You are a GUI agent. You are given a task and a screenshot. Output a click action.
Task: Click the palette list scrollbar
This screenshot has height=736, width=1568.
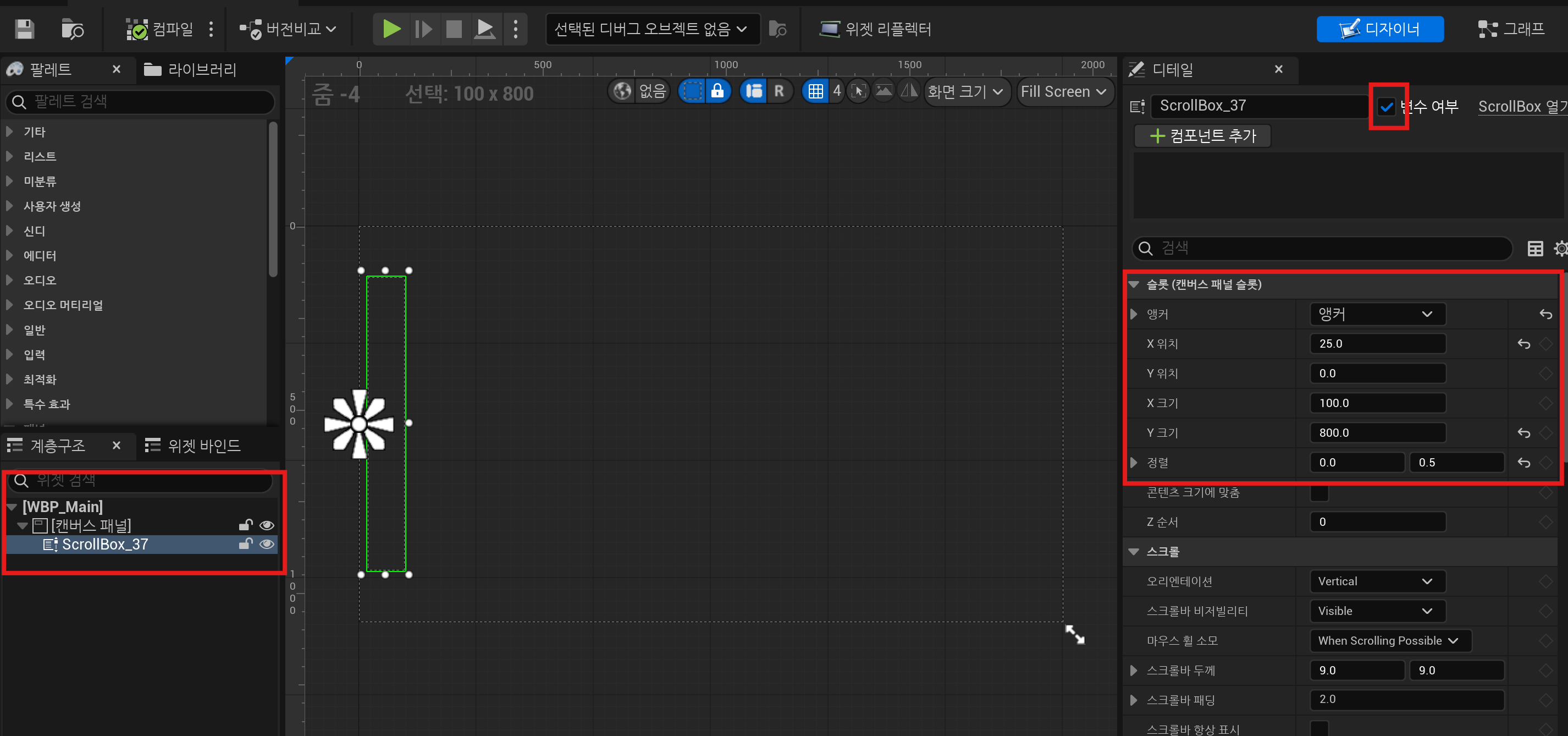(273, 201)
